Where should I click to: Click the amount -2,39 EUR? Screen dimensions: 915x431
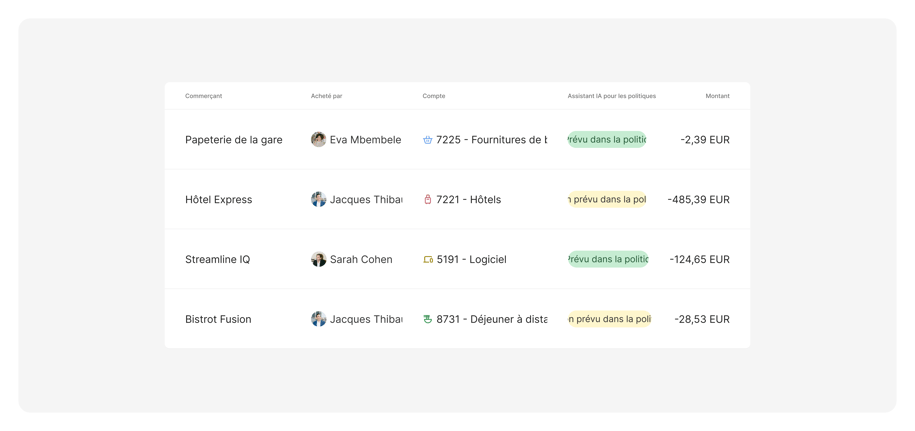pyautogui.click(x=705, y=140)
